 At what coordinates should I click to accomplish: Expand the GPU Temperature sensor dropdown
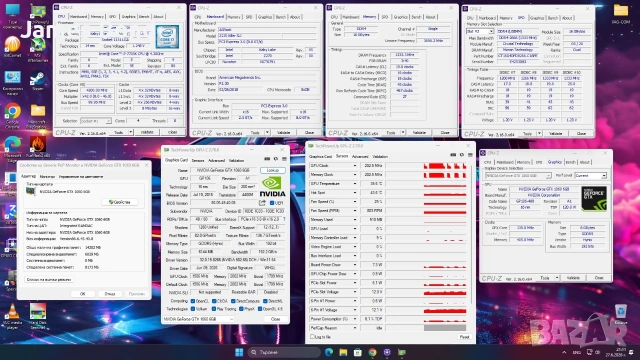tap(355, 184)
